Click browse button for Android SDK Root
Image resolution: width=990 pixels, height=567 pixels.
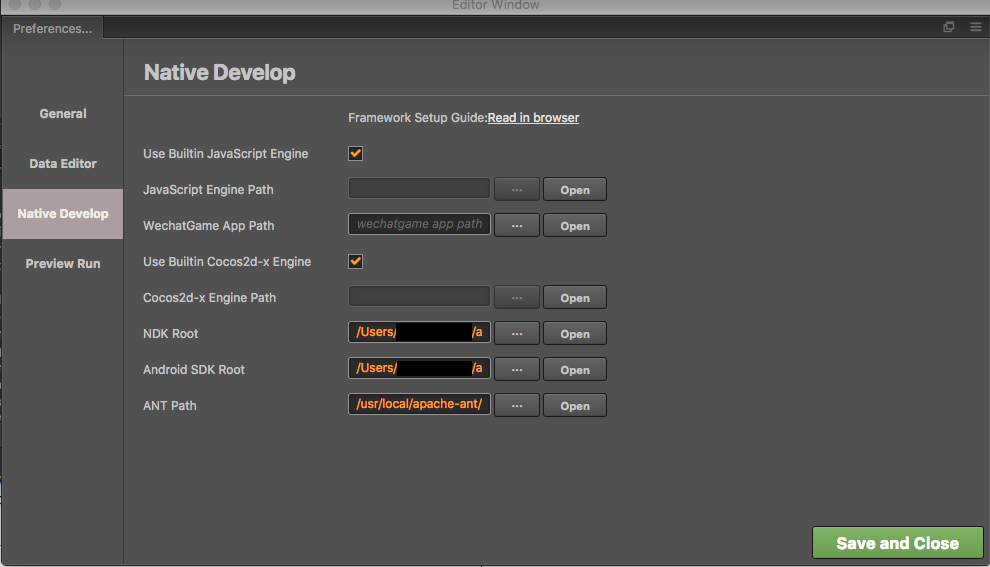pyautogui.click(x=517, y=370)
